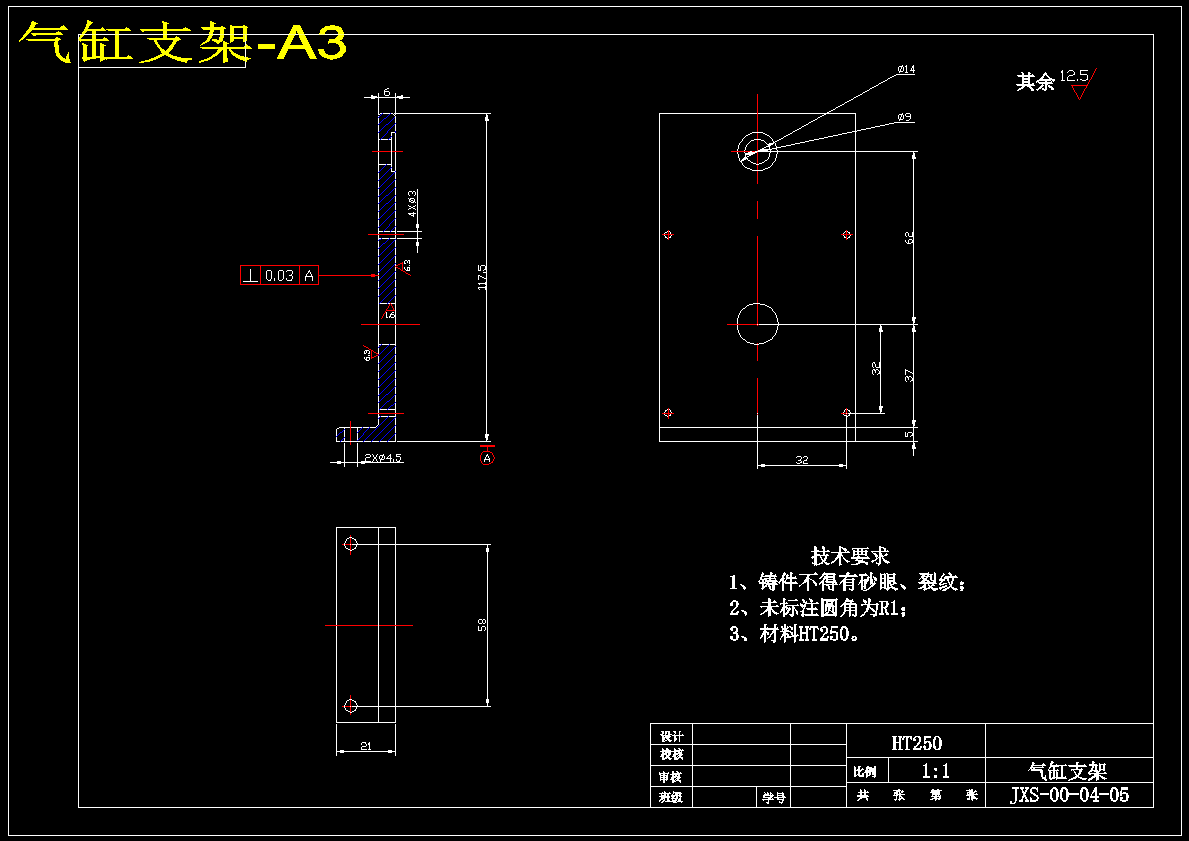Select the drawing number JXS-00-04-05
Screen dimensions: 1189x841
pos(1069,795)
